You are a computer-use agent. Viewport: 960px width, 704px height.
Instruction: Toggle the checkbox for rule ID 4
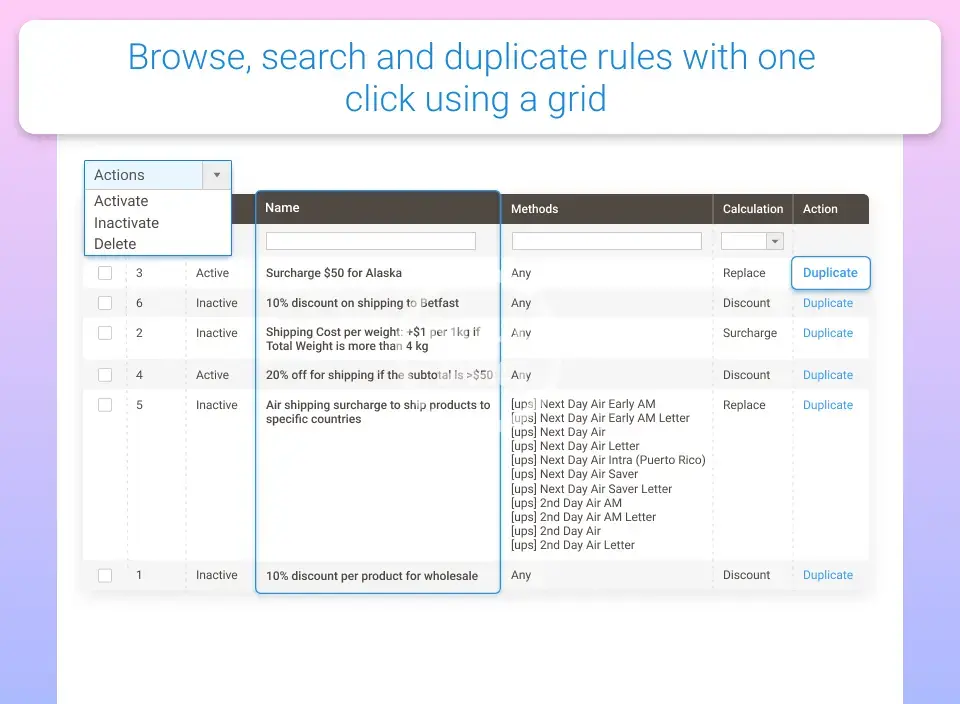click(x=105, y=375)
